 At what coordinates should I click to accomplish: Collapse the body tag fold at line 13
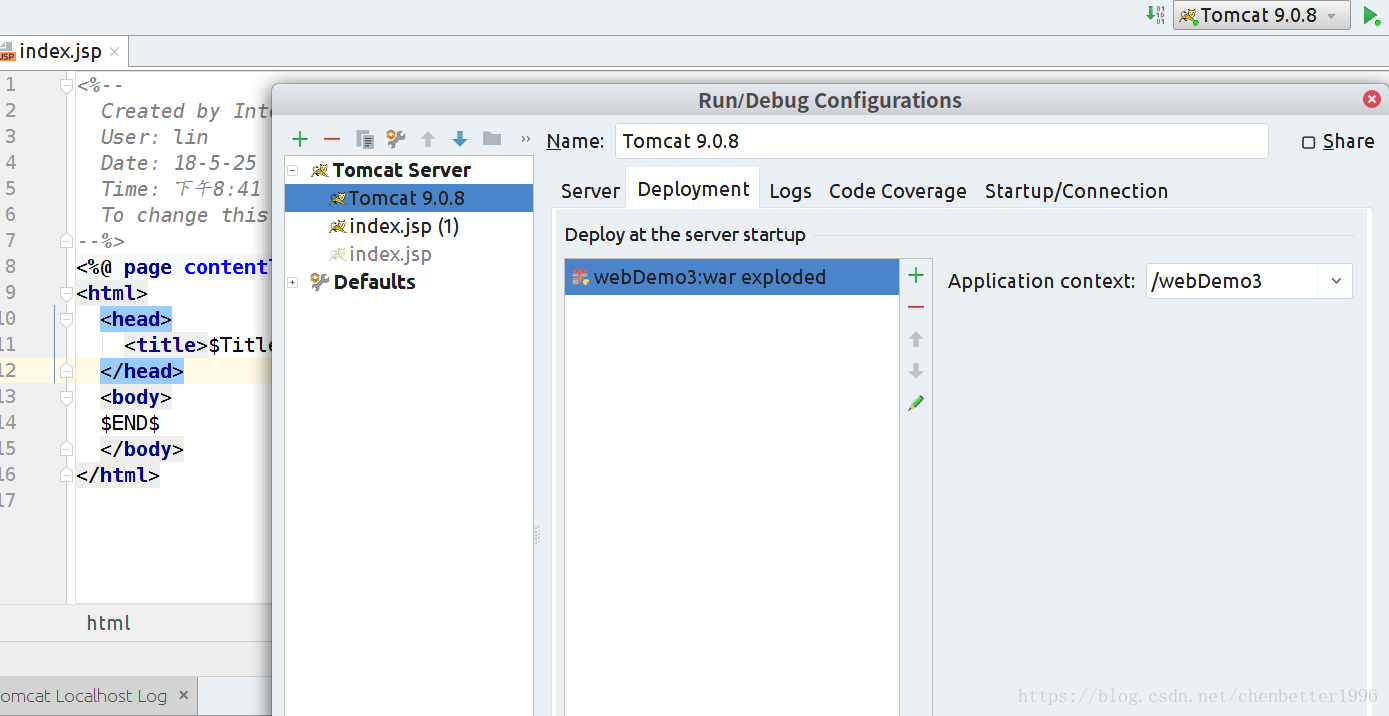[67, 397]
